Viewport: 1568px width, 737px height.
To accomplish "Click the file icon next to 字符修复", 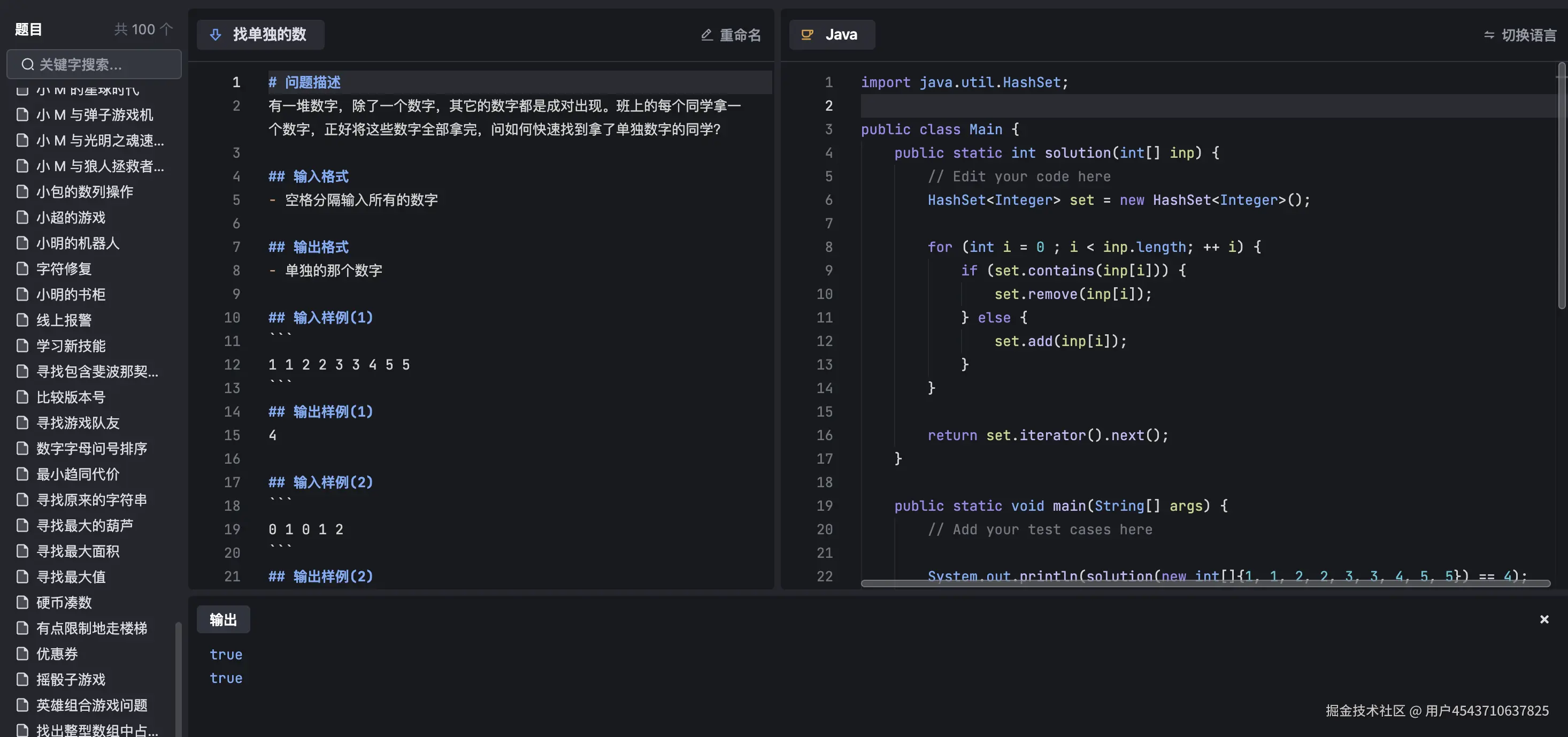I will pyautogui.click(x=22, y=269).
